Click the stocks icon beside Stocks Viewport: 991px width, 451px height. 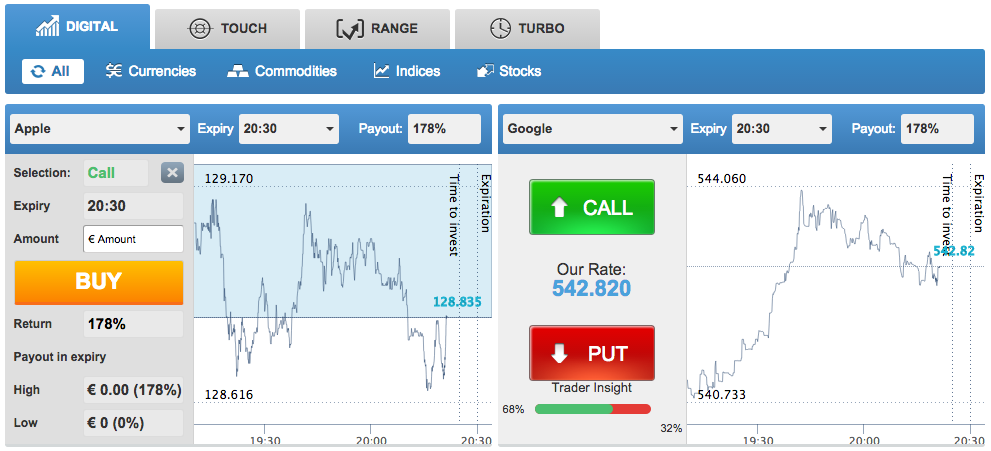(x=485, y=71)
